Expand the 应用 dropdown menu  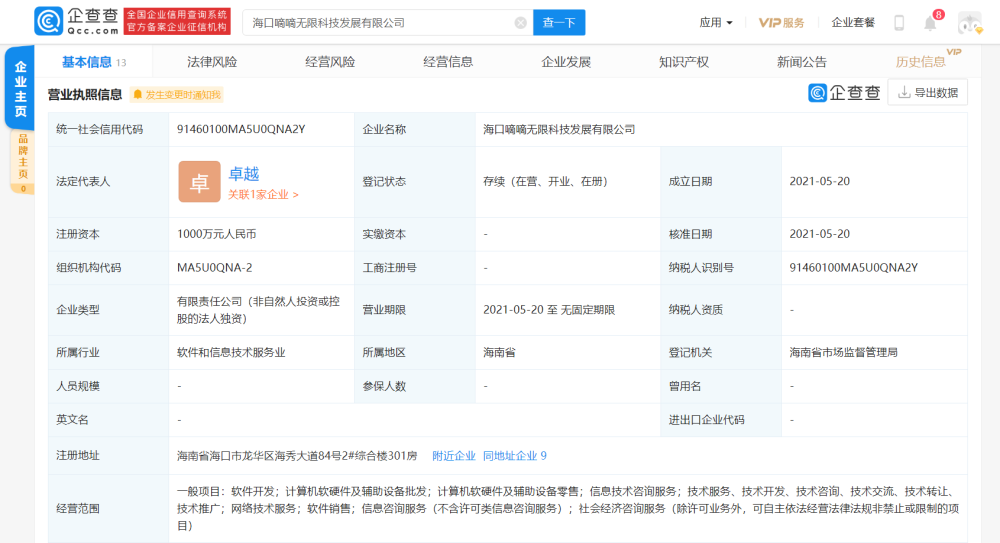[x=716, y=23]
